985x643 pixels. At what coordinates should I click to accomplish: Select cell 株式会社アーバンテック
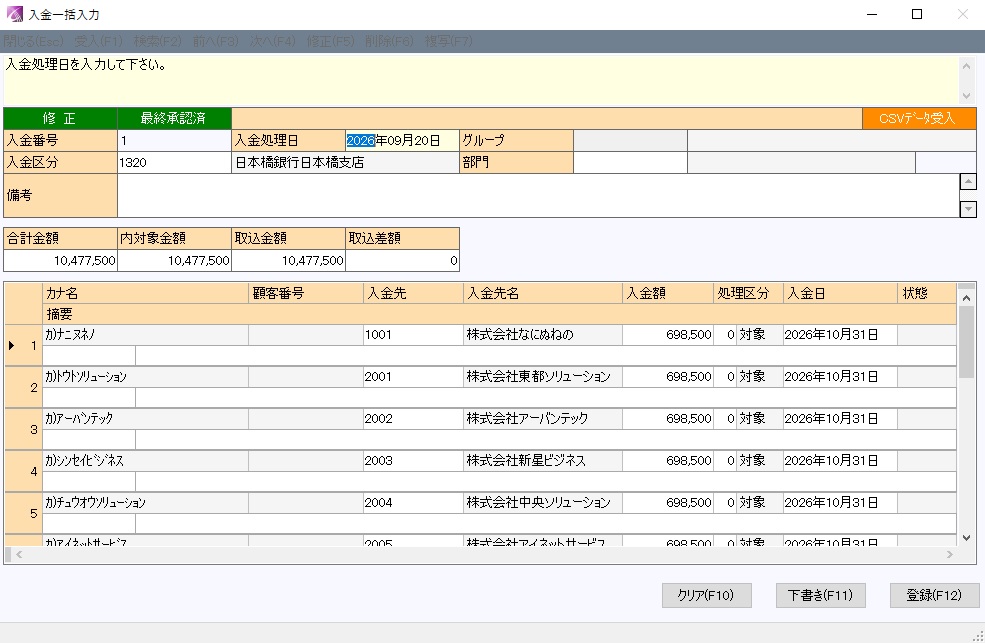(543, 419)
